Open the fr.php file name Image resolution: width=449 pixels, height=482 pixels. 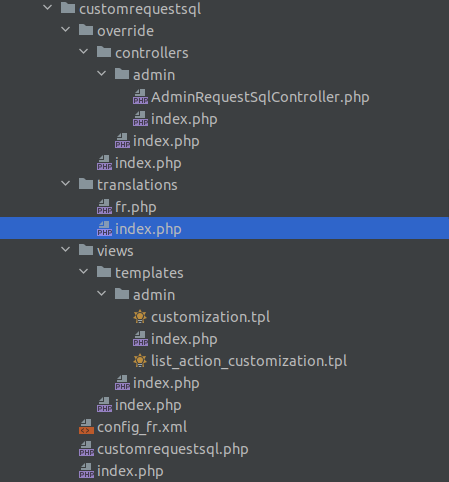pos(136,207)
